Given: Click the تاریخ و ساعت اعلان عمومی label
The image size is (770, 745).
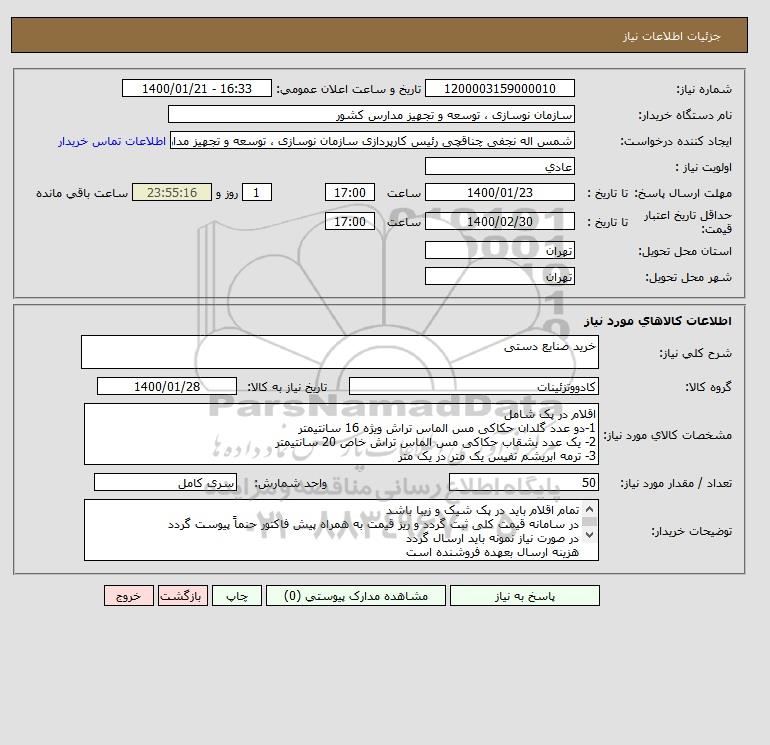Looking at the screenshot, I should tap(349, 89).
